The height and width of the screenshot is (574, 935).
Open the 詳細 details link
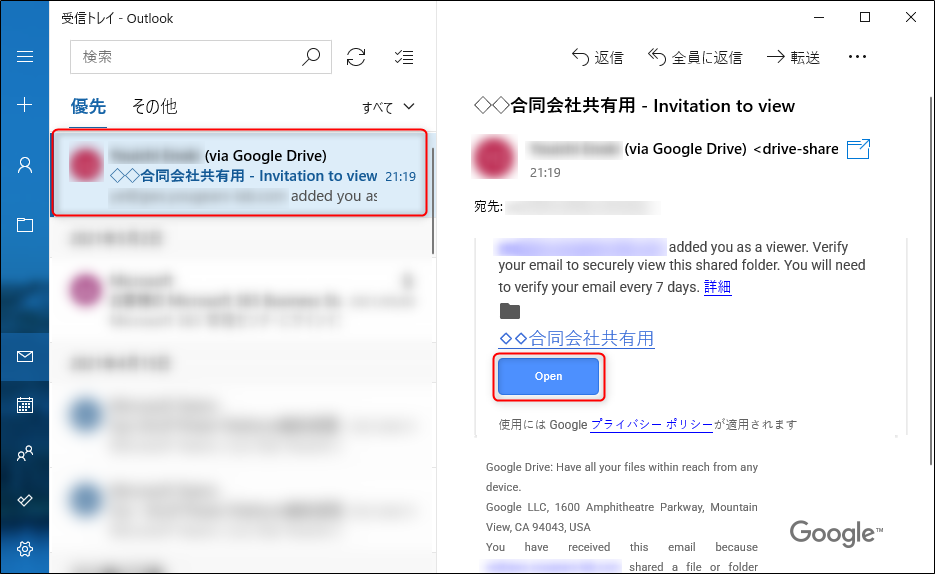pyautogui.click(x=717, y=287)
